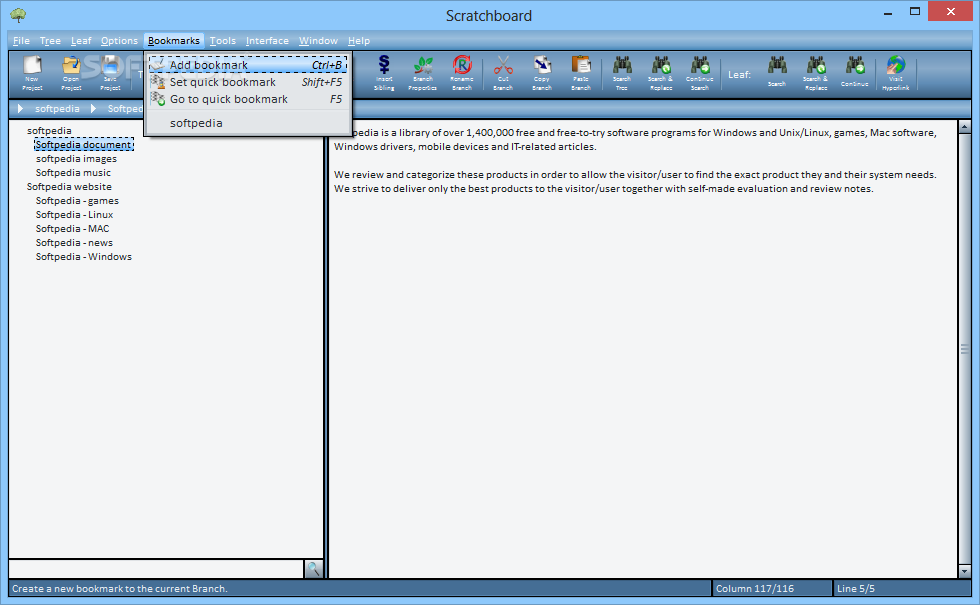Viewport: 980px width, 605px height.
Task: Open the Window menu
Action: click(x=318, y=41)
